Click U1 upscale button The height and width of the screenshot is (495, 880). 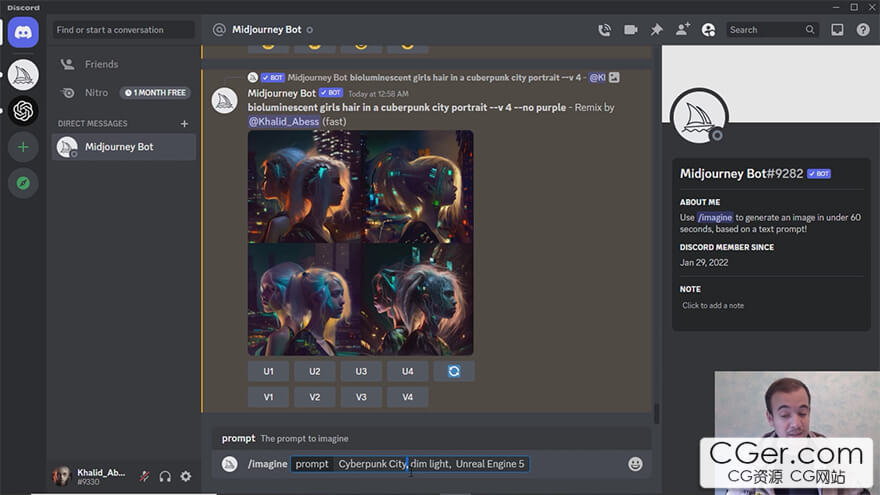[268, 371]
